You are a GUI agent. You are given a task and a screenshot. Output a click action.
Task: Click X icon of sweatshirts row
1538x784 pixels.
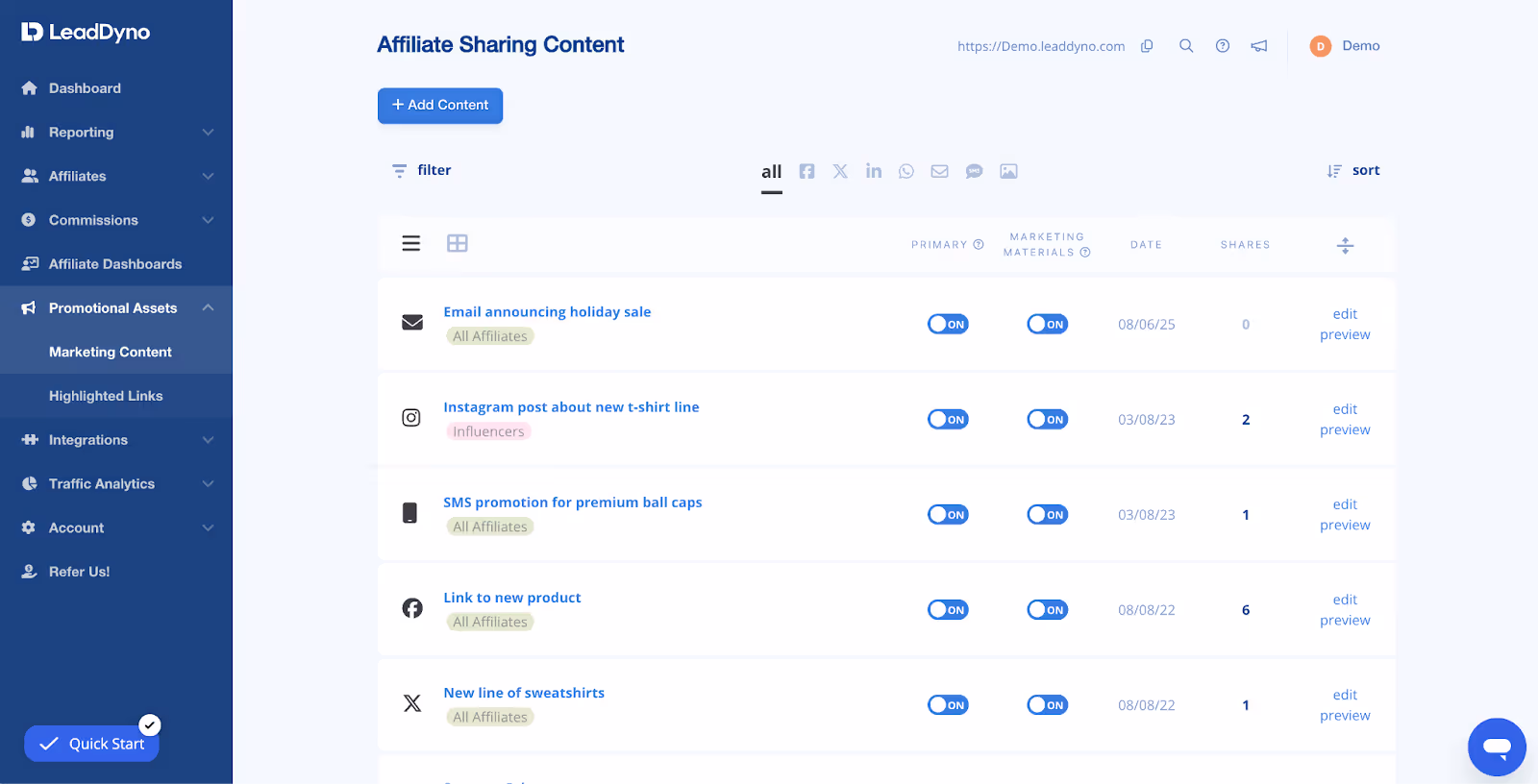(x=412, y=703)
